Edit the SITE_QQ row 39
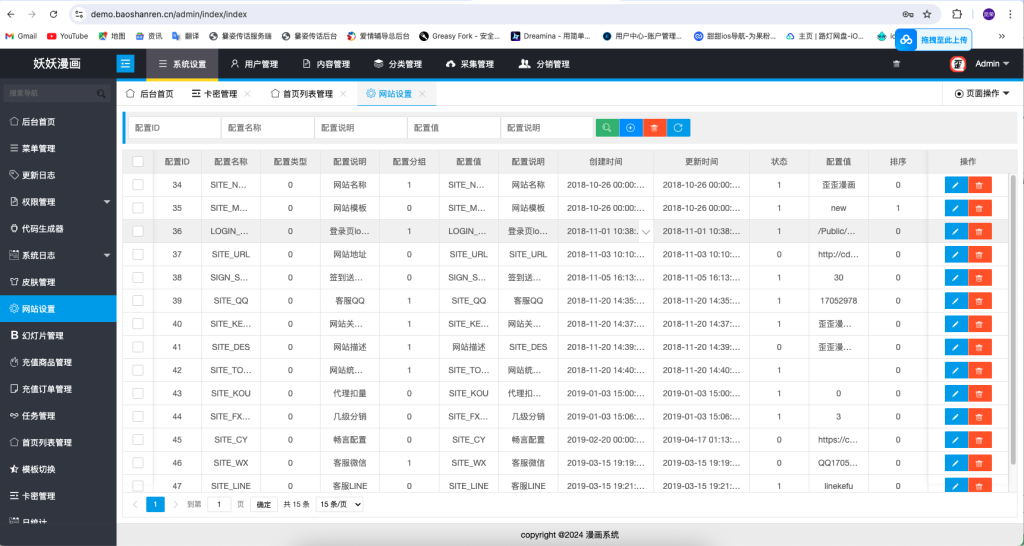Image resolution: width=1024 pixels, height=546 pixels. pyautogui.click(x=956, y=300)
